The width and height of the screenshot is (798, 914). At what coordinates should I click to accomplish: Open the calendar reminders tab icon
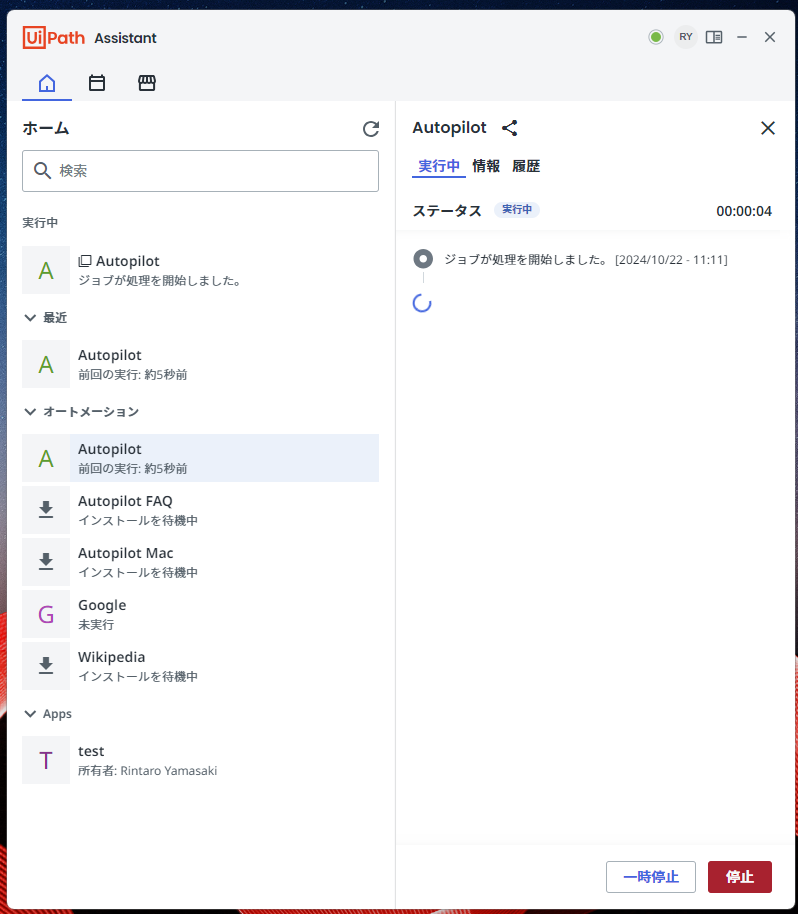(97, 83)
